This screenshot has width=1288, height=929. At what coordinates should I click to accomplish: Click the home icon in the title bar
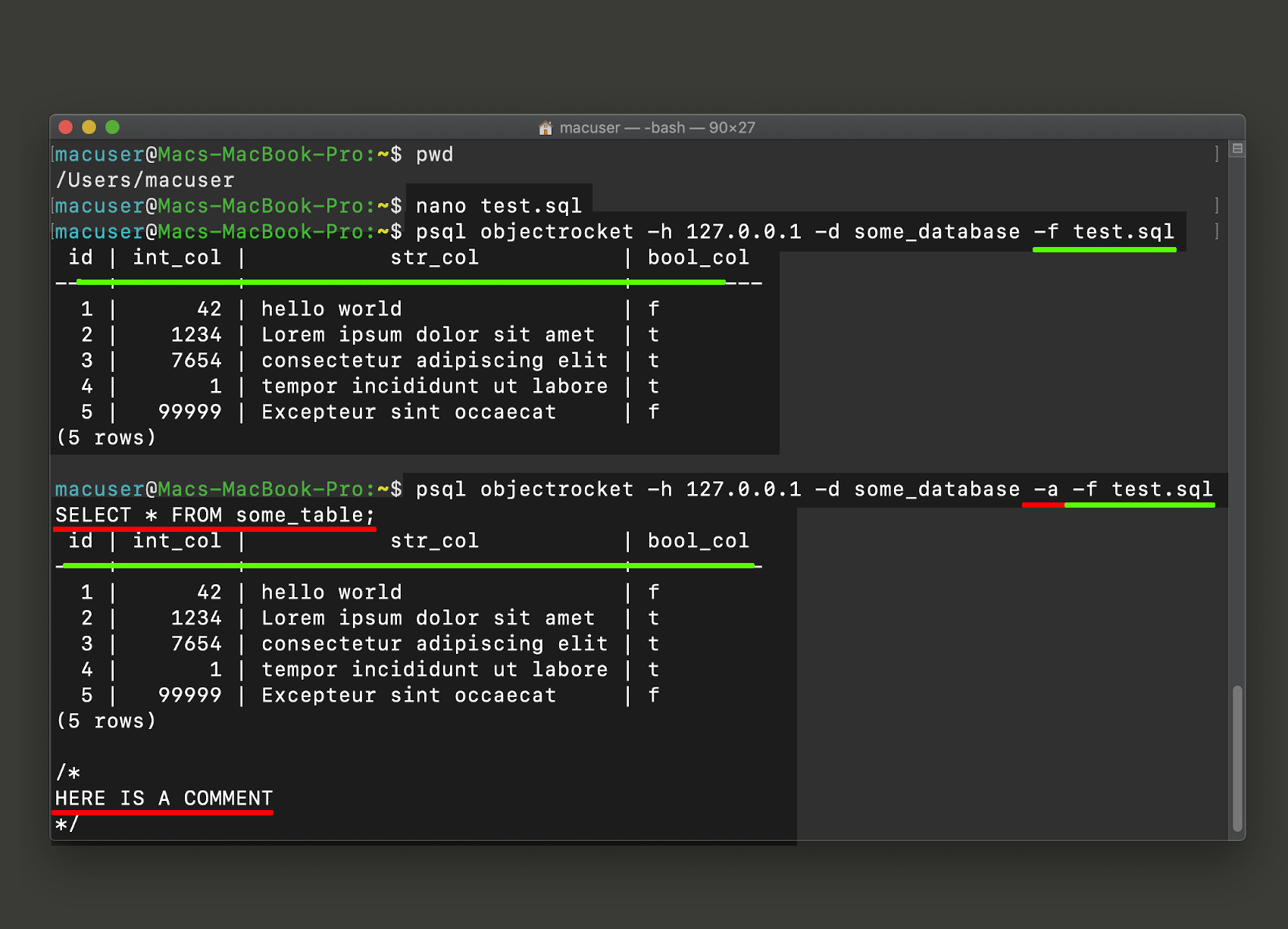click(x=545, y=127)
